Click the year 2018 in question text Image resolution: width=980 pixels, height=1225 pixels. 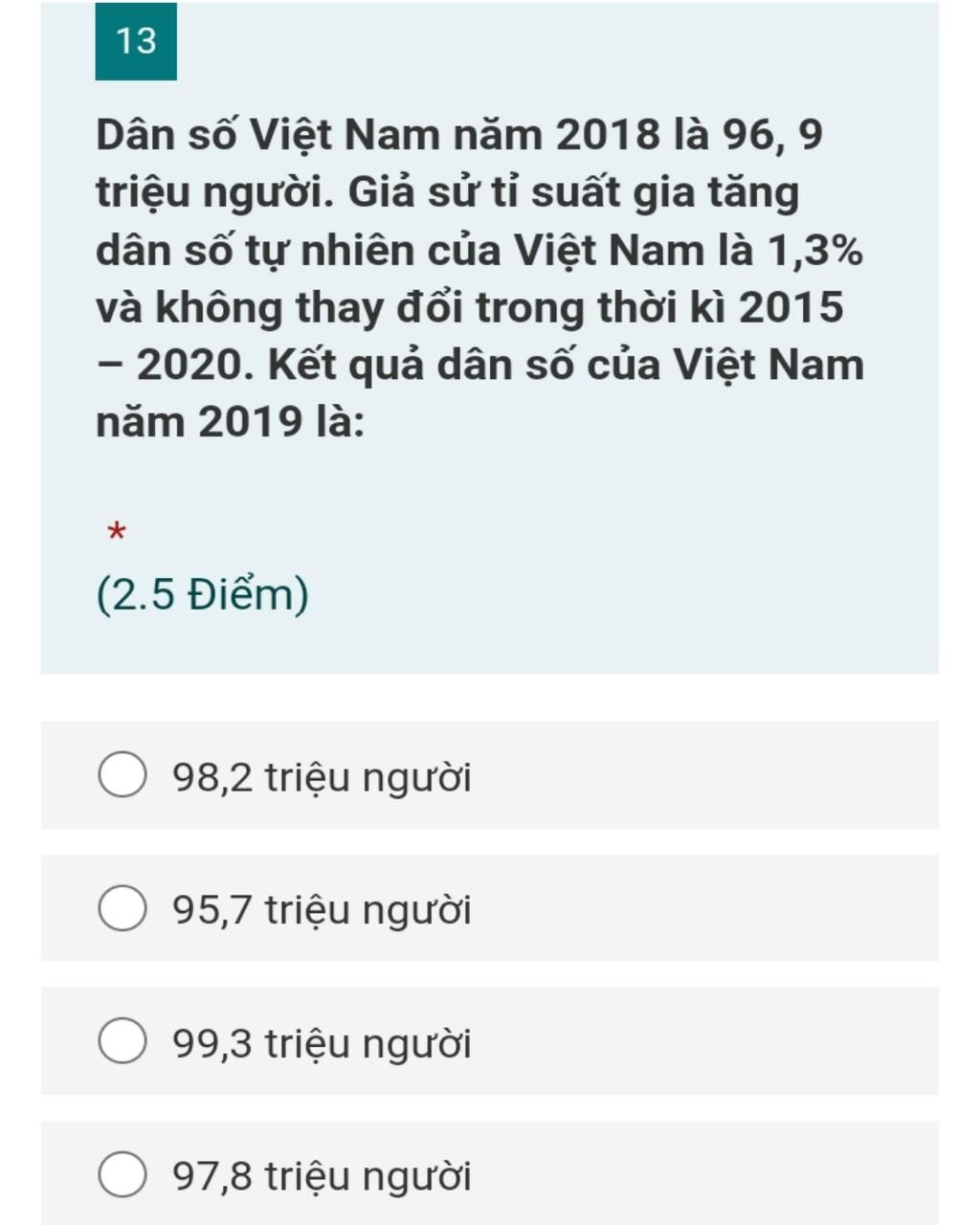click(609, 135)
